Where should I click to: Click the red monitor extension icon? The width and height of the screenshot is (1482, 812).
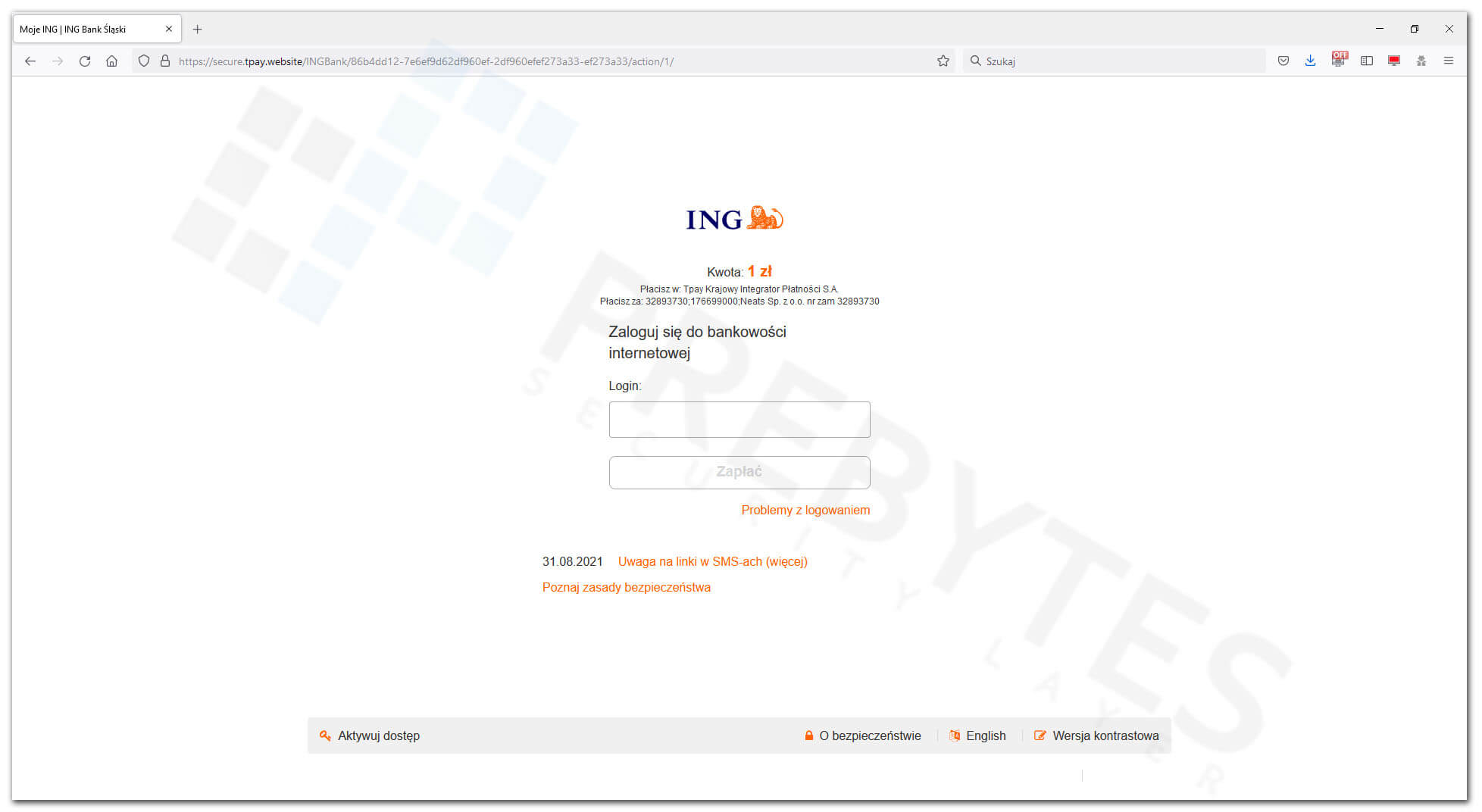[x=1394, y=61]
